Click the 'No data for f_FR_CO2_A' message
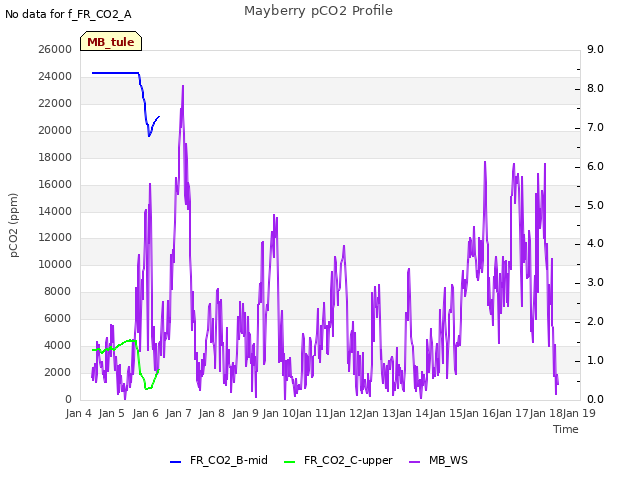 [68, 14]
